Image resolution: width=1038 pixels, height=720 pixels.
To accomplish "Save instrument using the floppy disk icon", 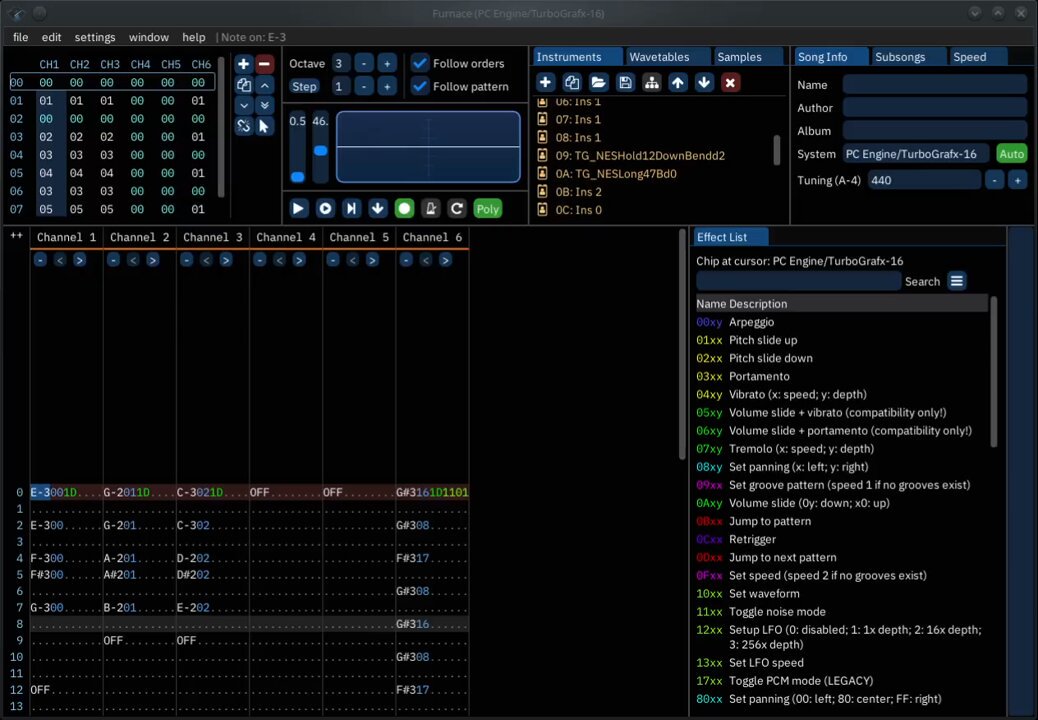I will click(625, 83).
